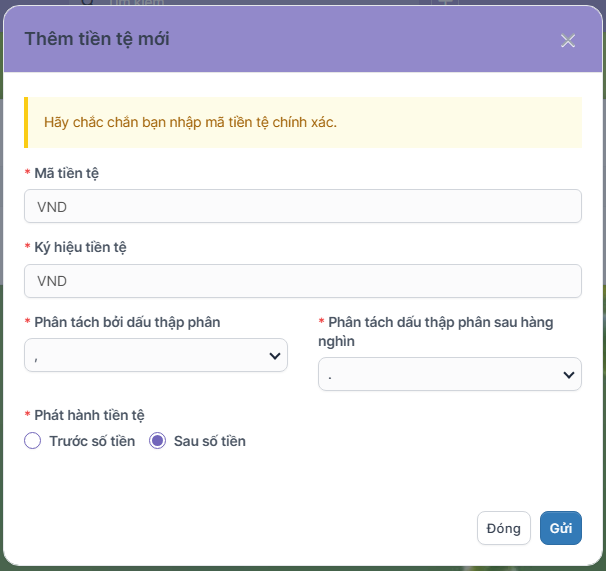Select the Sau số tiền radio button
This screenshot has width=606, height=571.
(157, 441)
